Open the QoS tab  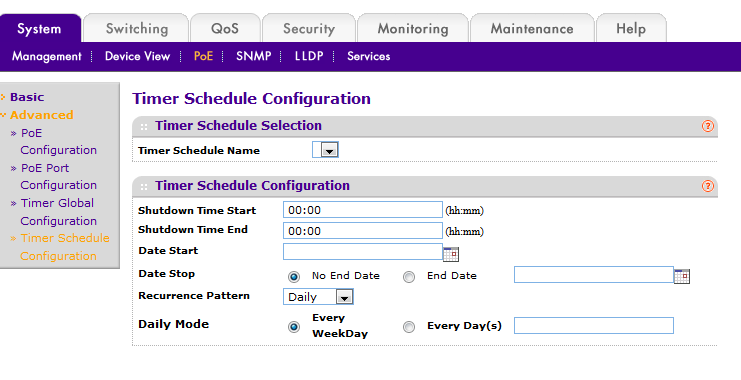[225, 29]
